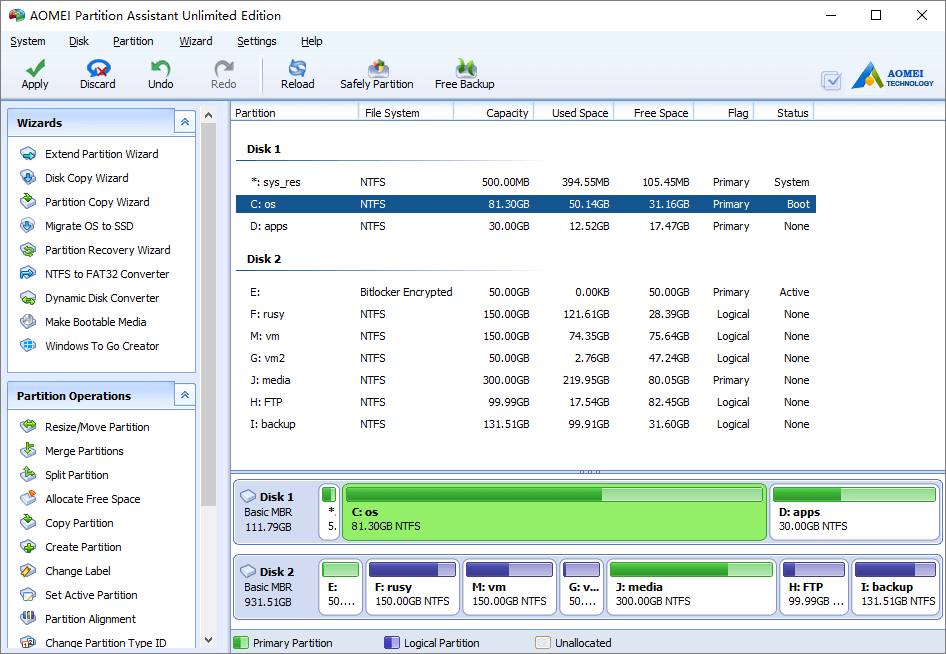Viewport: 946px width, 654px height.
Task: Sort by Capacity column header
Action: (494, 113)
